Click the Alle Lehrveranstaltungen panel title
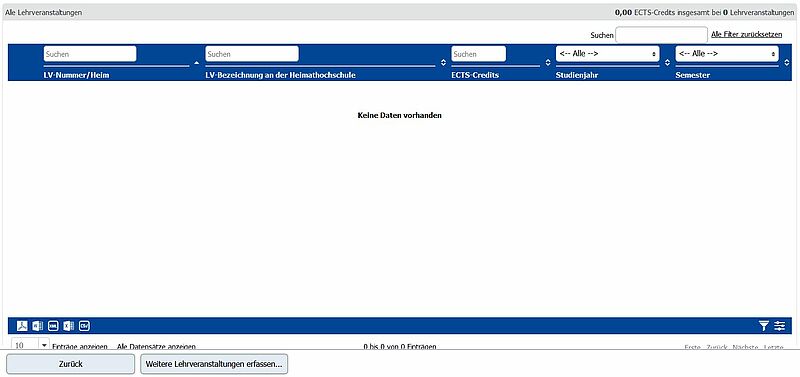The image size is (800, 377). point(43,12)
